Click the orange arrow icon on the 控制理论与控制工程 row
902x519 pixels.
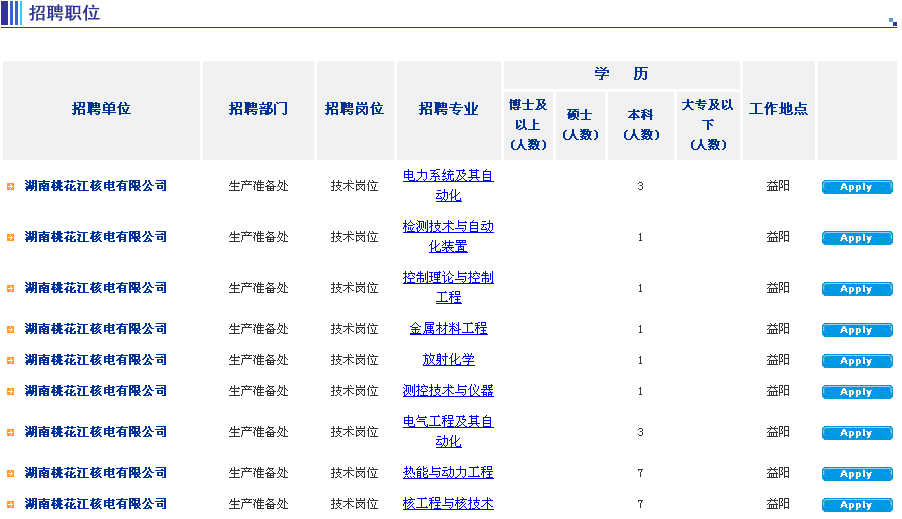(x=10, y=288)
